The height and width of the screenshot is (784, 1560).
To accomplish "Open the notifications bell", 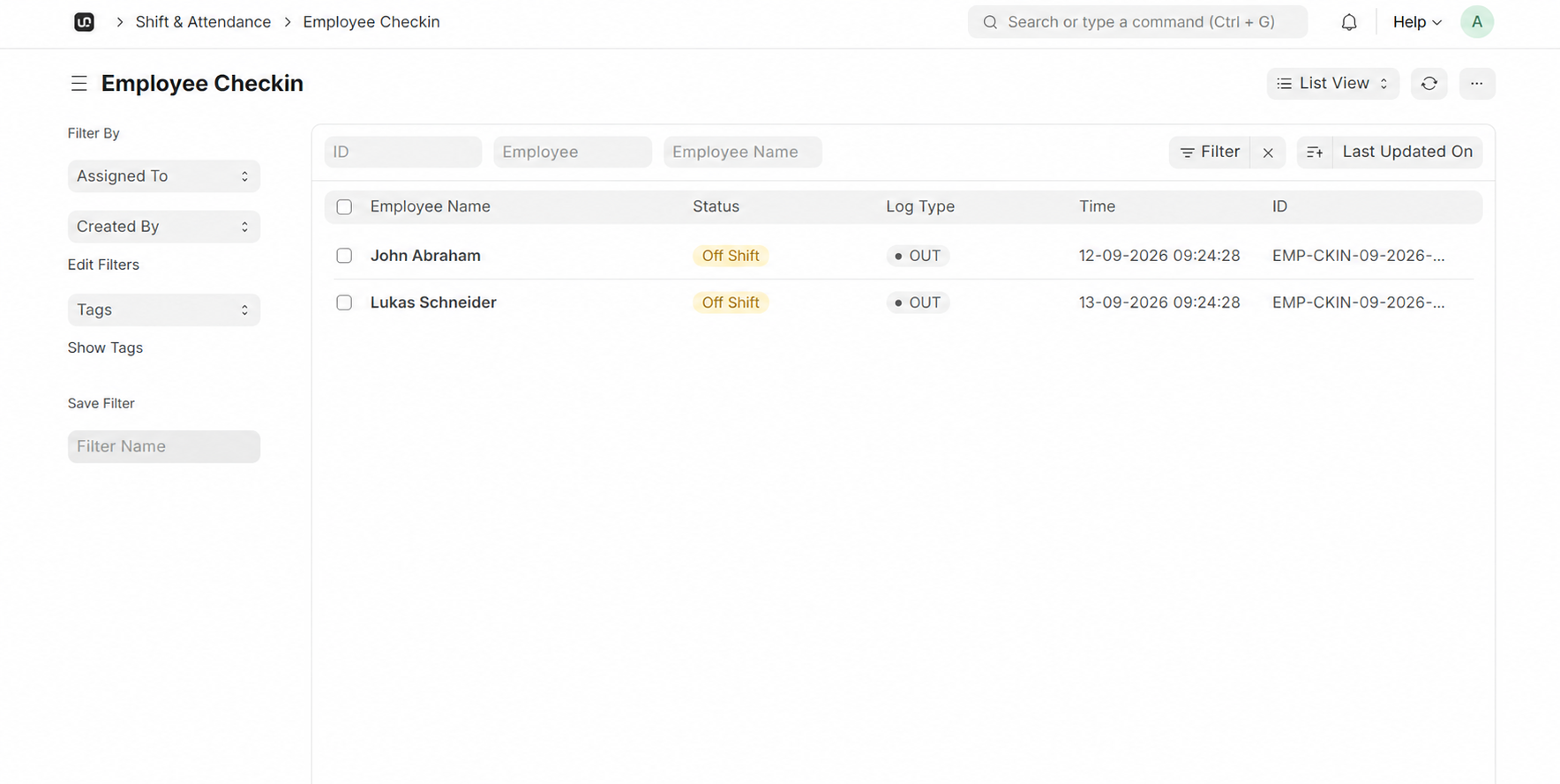I will 1349,22.
